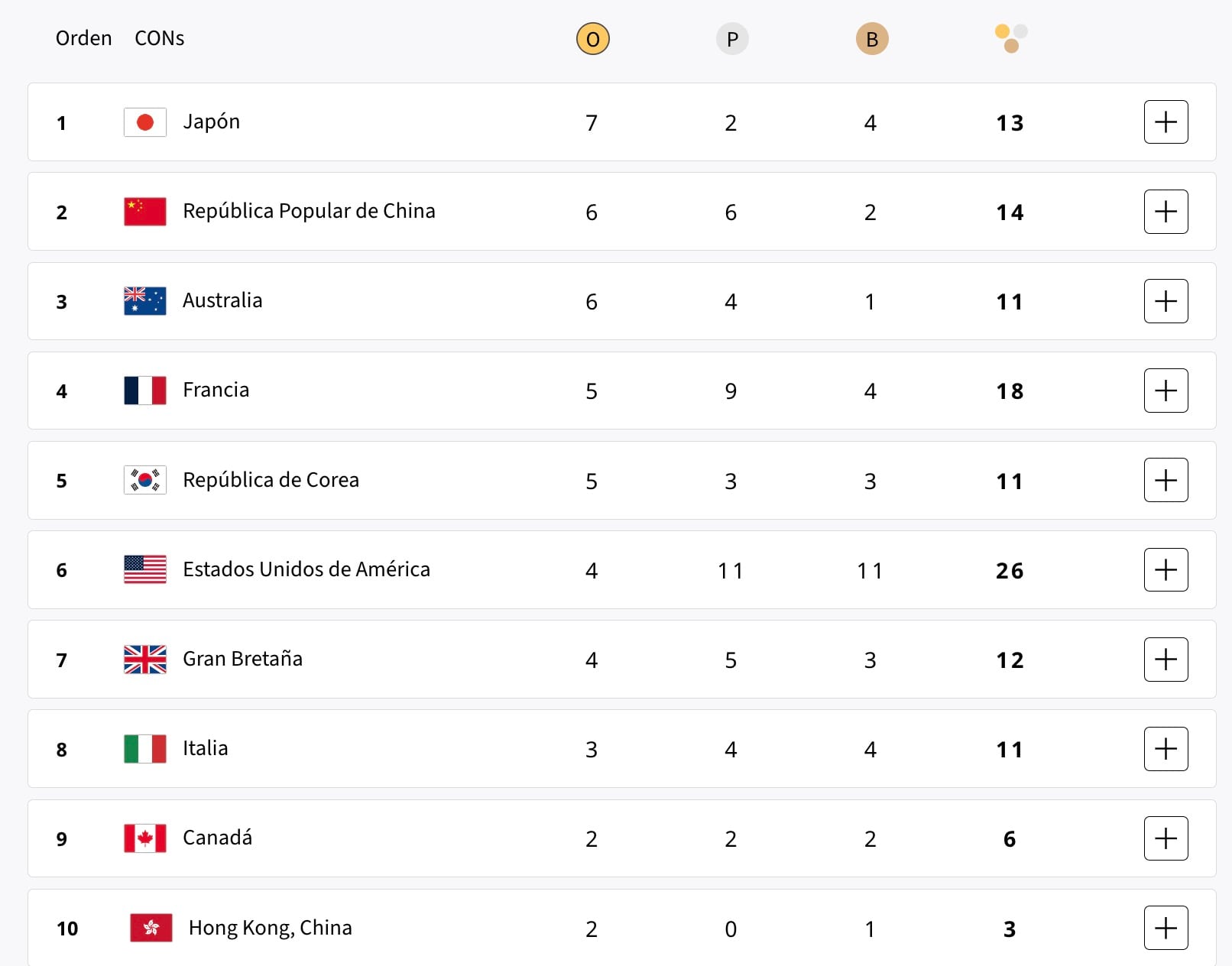Expand Hong Kong, China medal details
The image size is (1232, 966).
1166,928
